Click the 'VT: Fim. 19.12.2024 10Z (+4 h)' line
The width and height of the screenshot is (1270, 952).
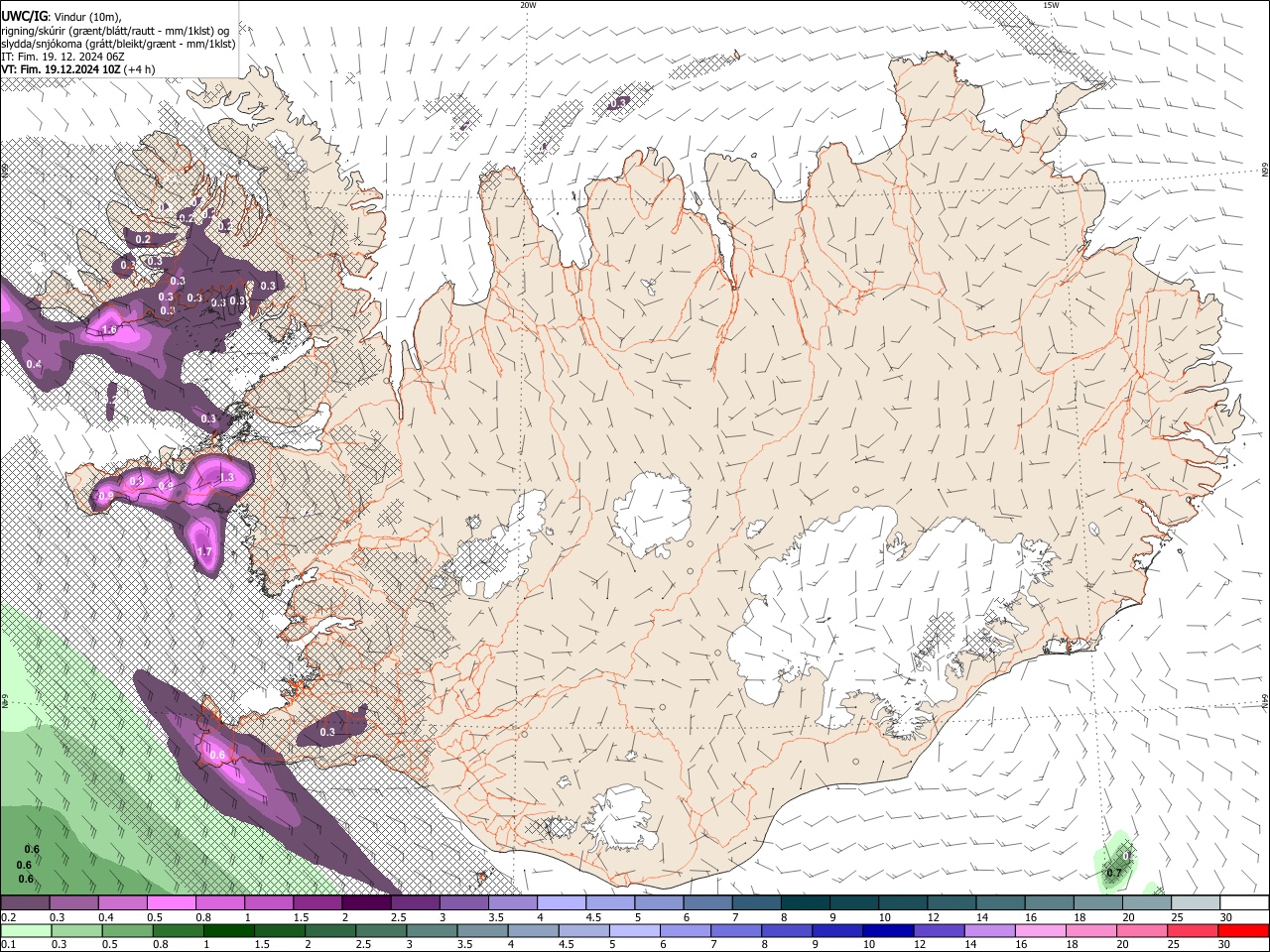pos(77,69)
